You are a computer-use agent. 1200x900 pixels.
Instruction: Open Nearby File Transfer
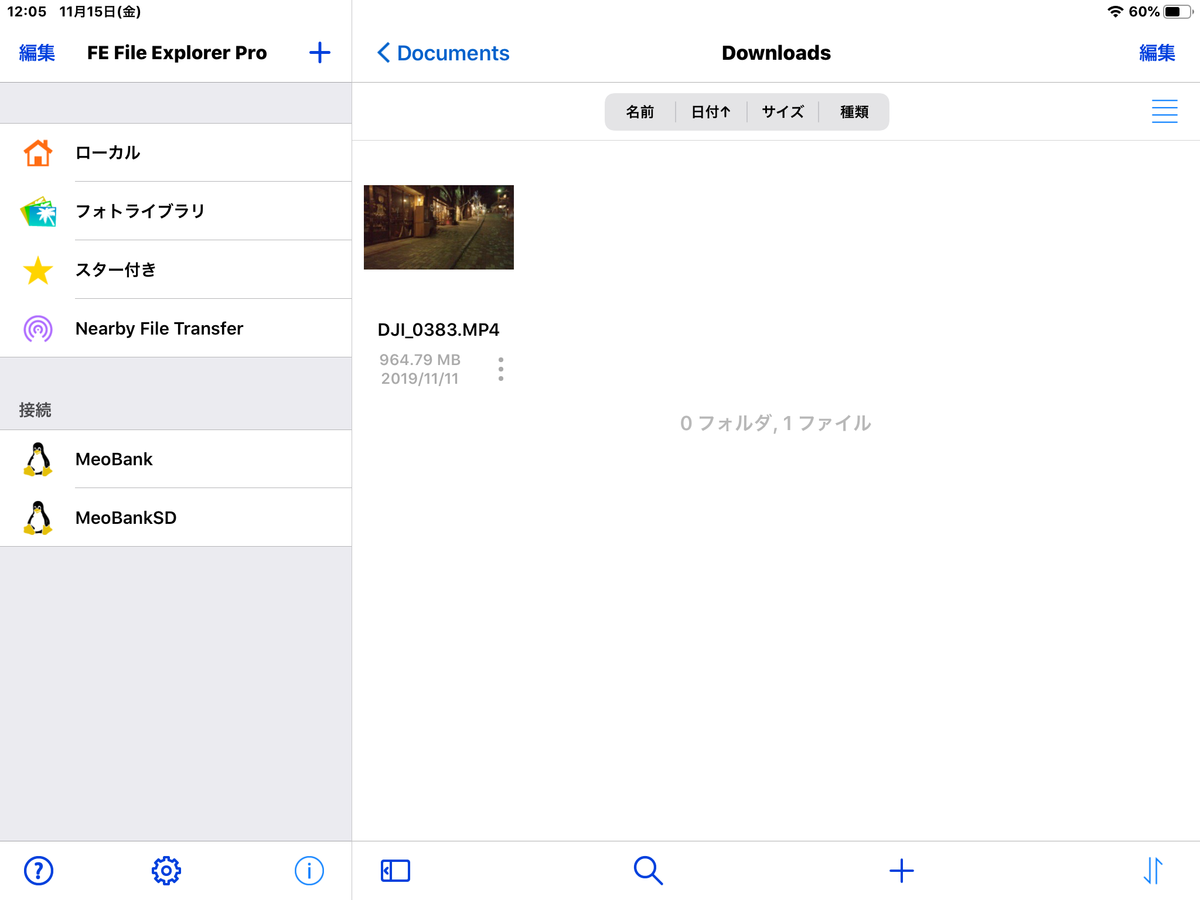pos(158,328)
